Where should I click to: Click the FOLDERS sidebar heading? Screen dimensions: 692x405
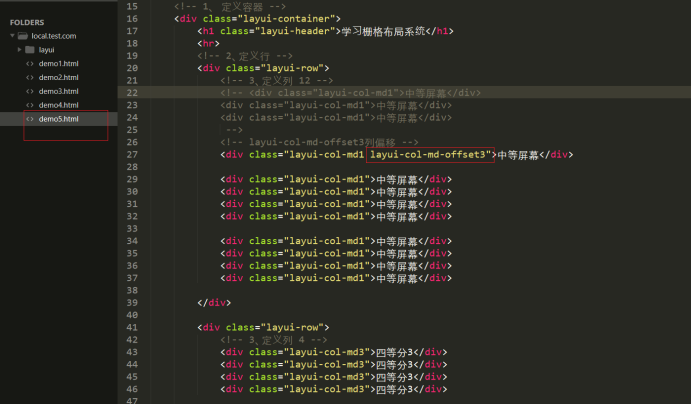(x=27, y=22)
